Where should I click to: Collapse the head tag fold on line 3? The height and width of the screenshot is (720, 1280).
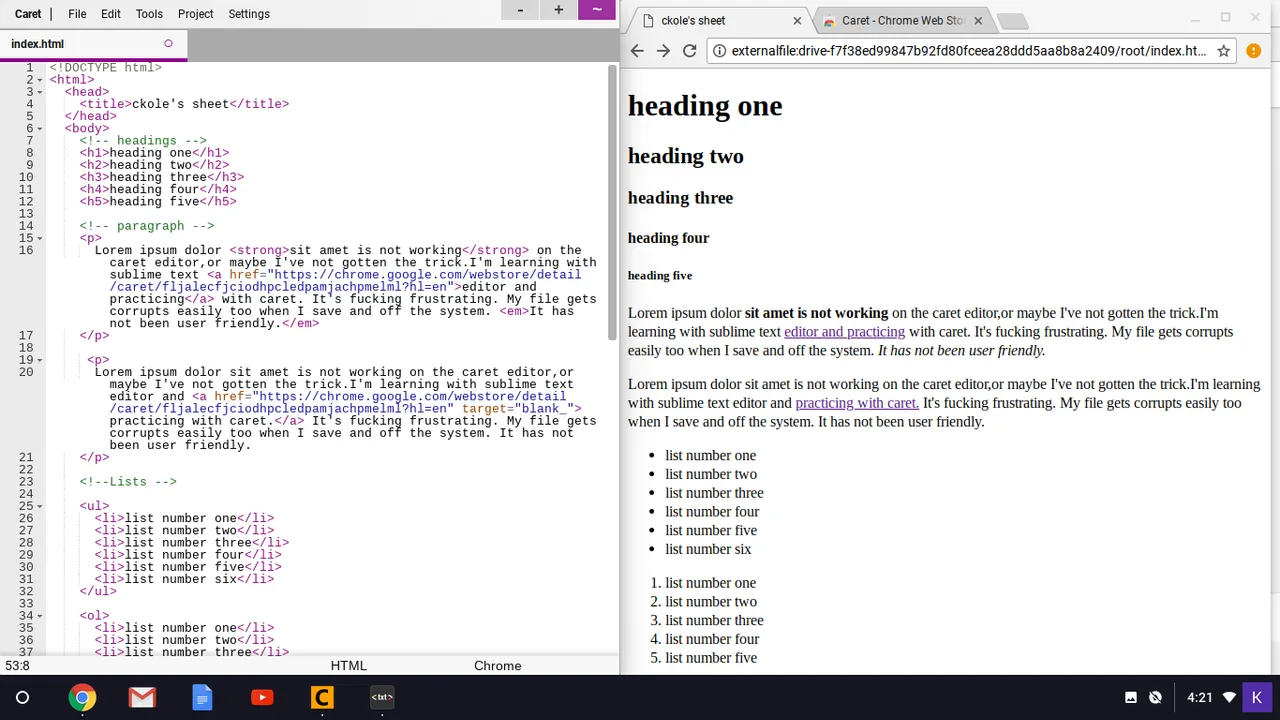(40, 92)
